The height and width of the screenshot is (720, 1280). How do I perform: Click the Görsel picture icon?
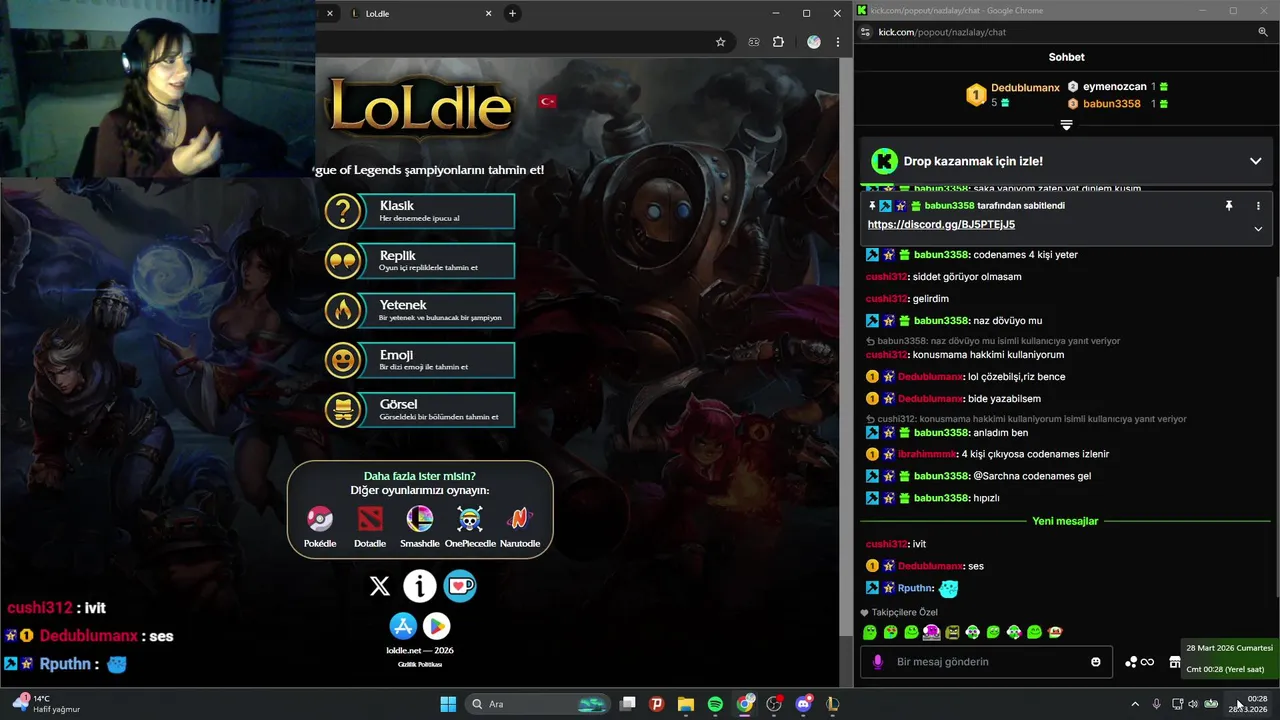click(x=343, y=409)
